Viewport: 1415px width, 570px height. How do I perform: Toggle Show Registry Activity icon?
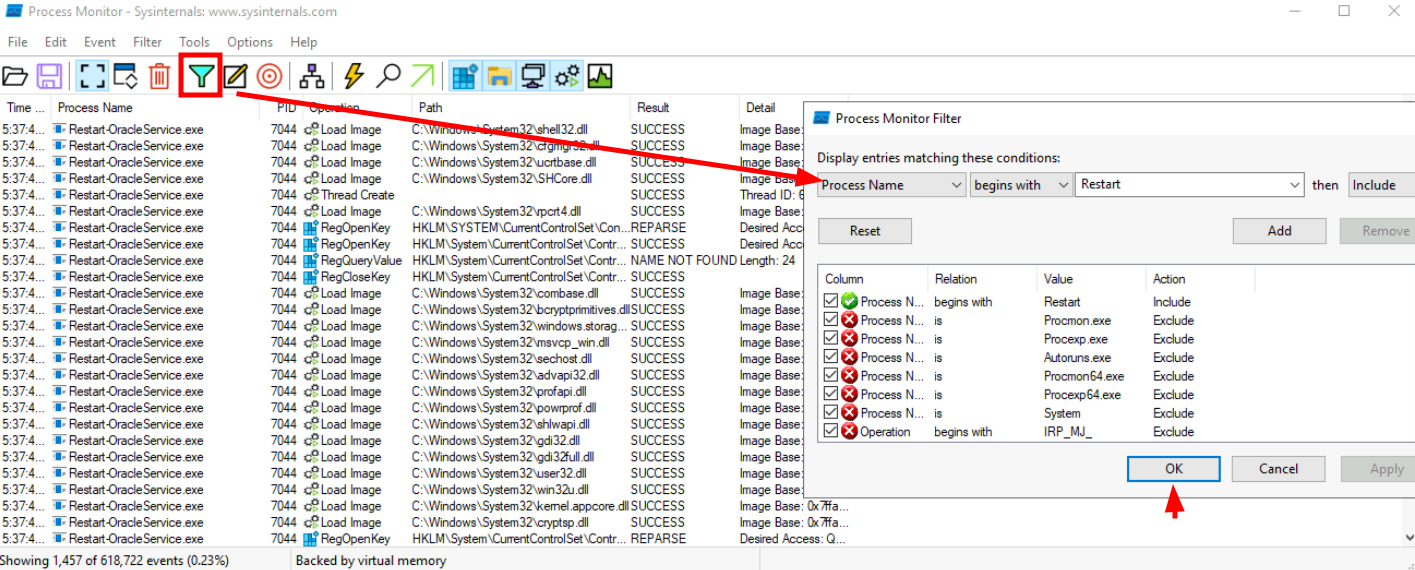coord(464,76)
